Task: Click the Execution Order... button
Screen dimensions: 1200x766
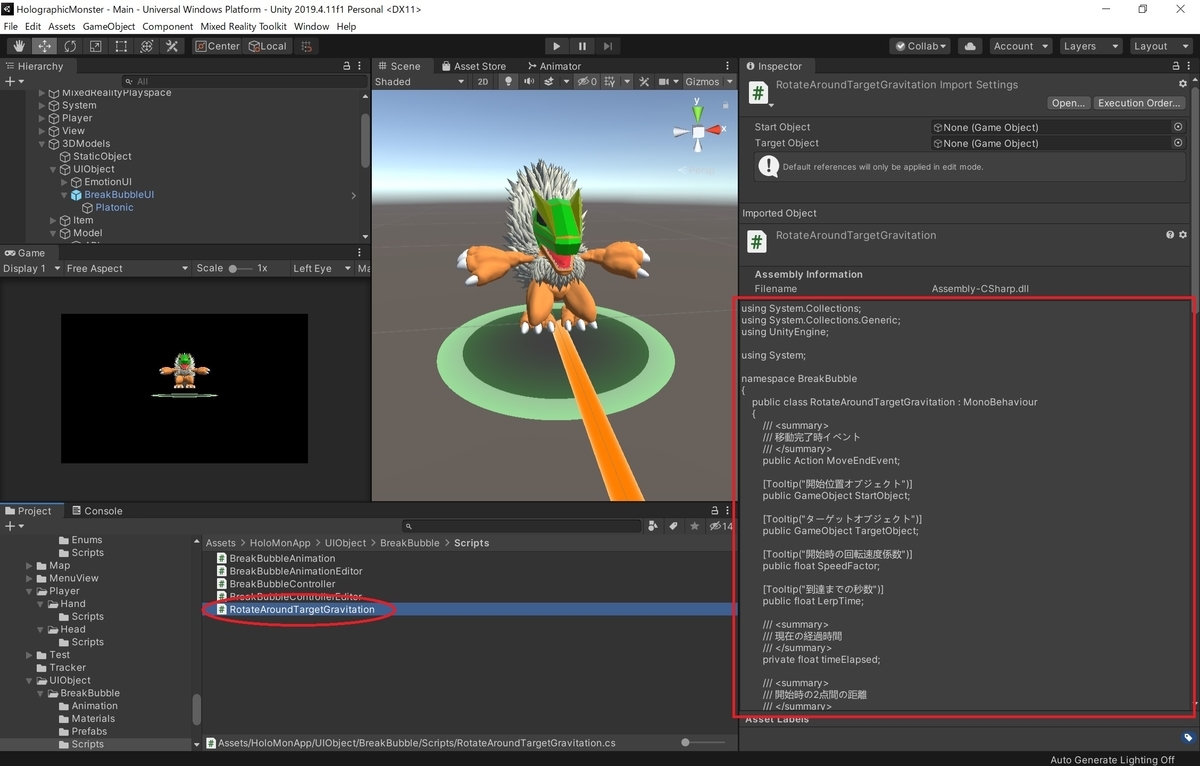Action: pos(1139,103)
